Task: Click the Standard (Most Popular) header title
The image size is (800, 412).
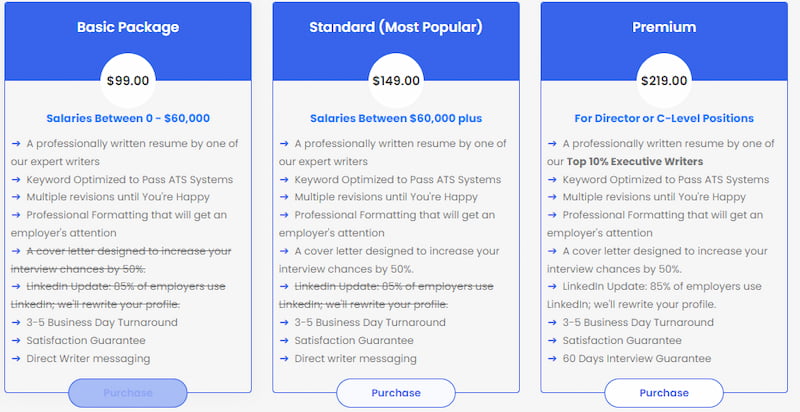Action: point(396,27)
